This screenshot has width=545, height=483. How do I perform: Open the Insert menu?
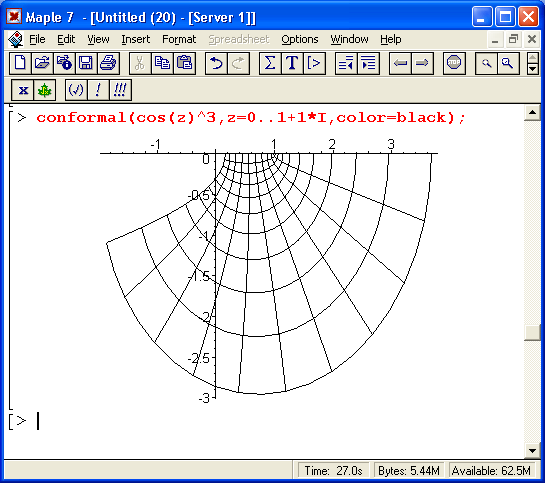click(136, 39)
